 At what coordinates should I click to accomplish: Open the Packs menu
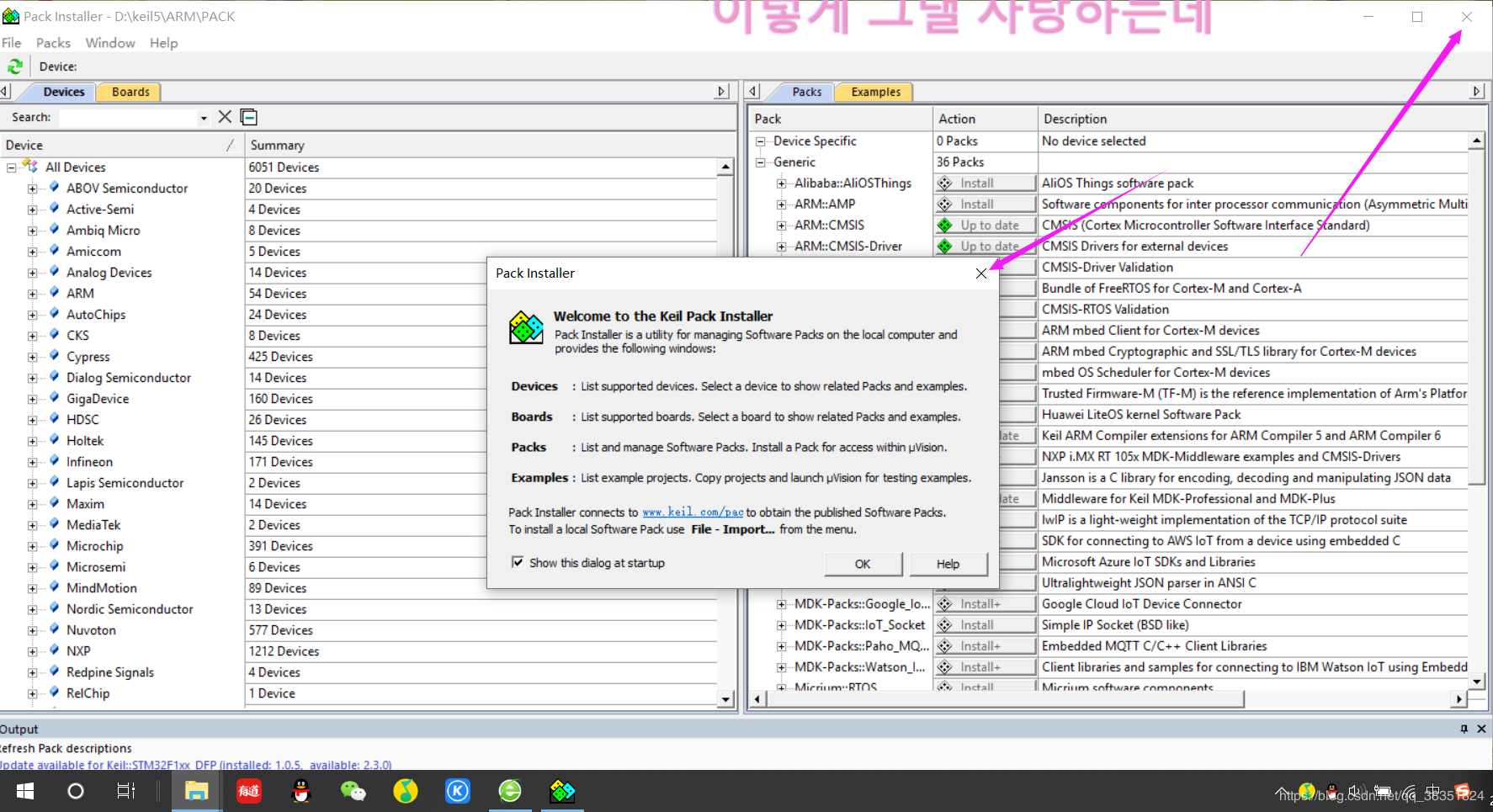coord(53,43)
